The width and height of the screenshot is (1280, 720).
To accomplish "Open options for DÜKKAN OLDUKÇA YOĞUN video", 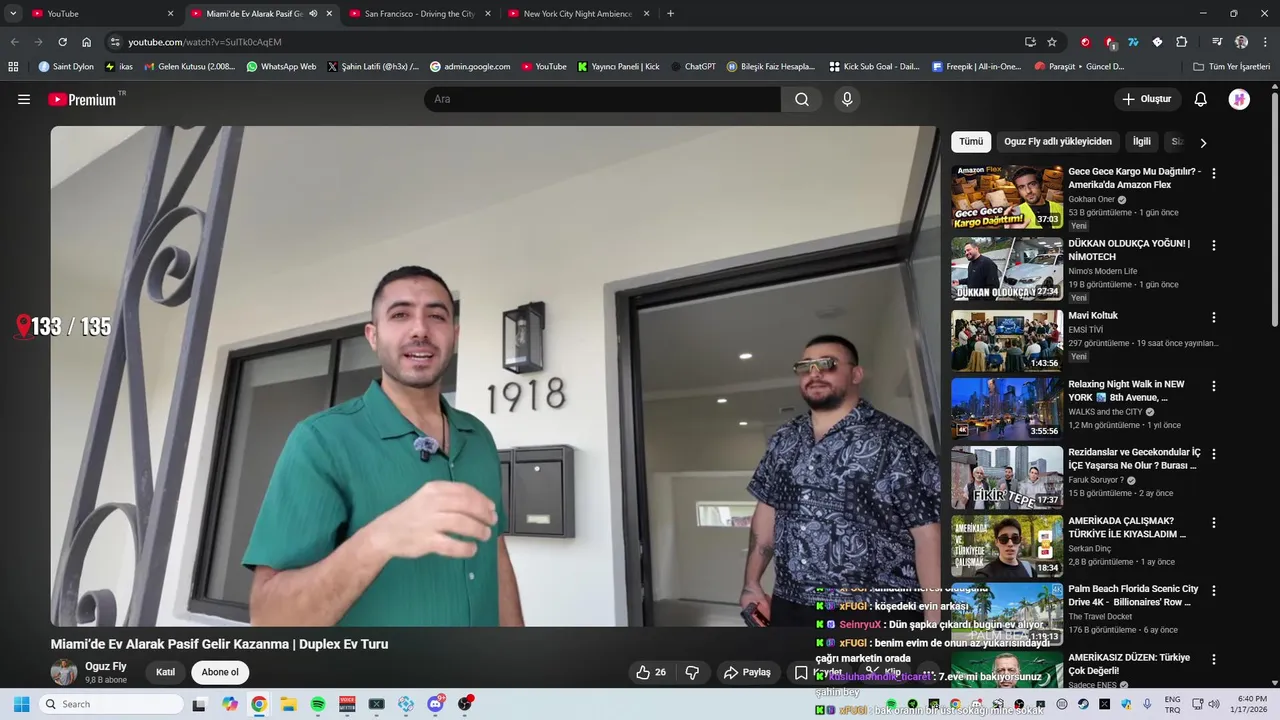I will [1214, 245].
